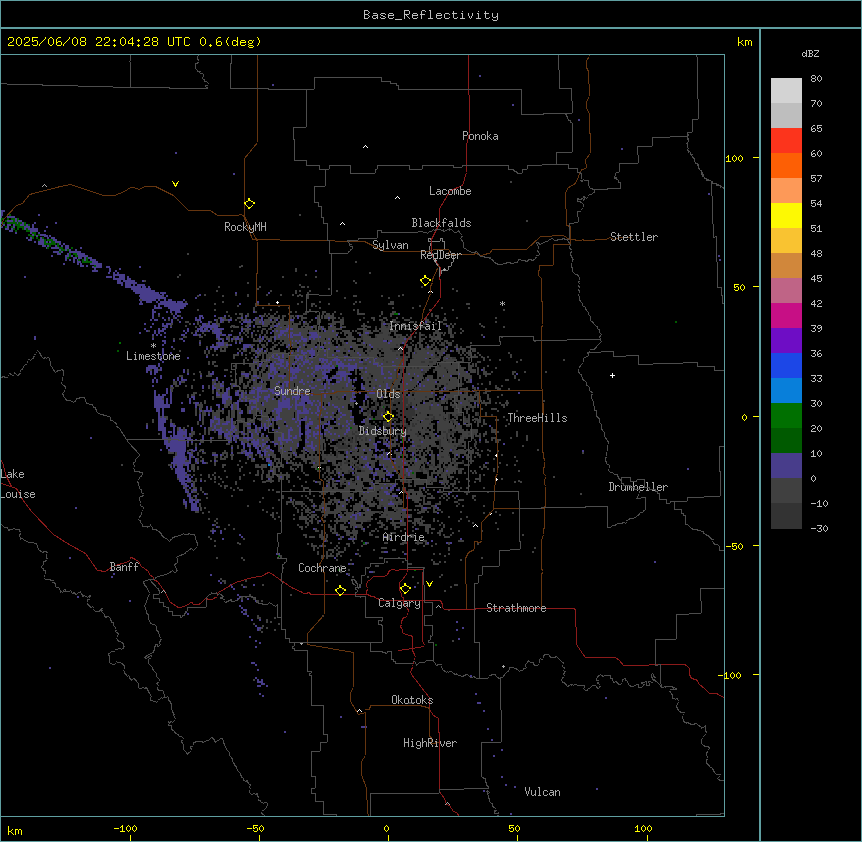This screenshot has height=842, width=862.
Task: Click the Lake Louise label
Action: tap(18, 484)
